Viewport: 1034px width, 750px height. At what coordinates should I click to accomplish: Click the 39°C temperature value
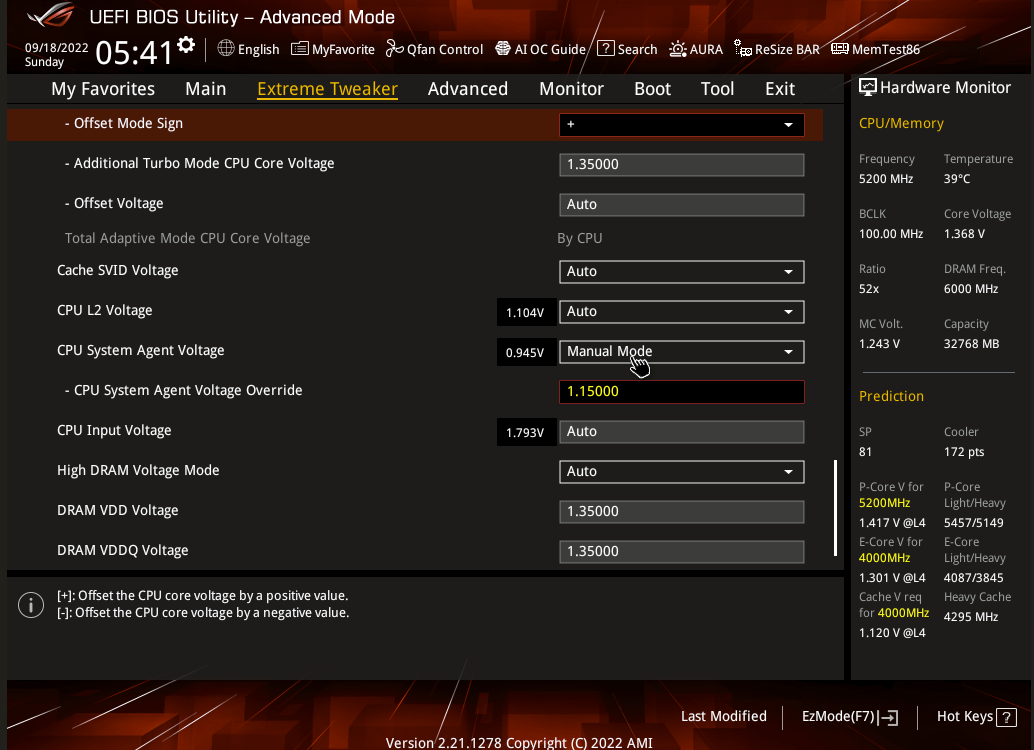(x=957, y=179)
